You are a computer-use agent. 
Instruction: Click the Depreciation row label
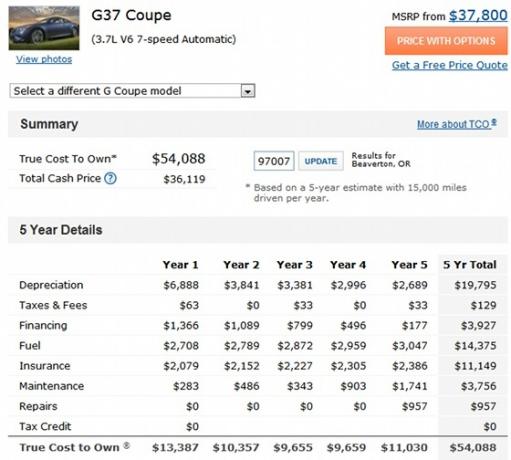coord(51,285)
